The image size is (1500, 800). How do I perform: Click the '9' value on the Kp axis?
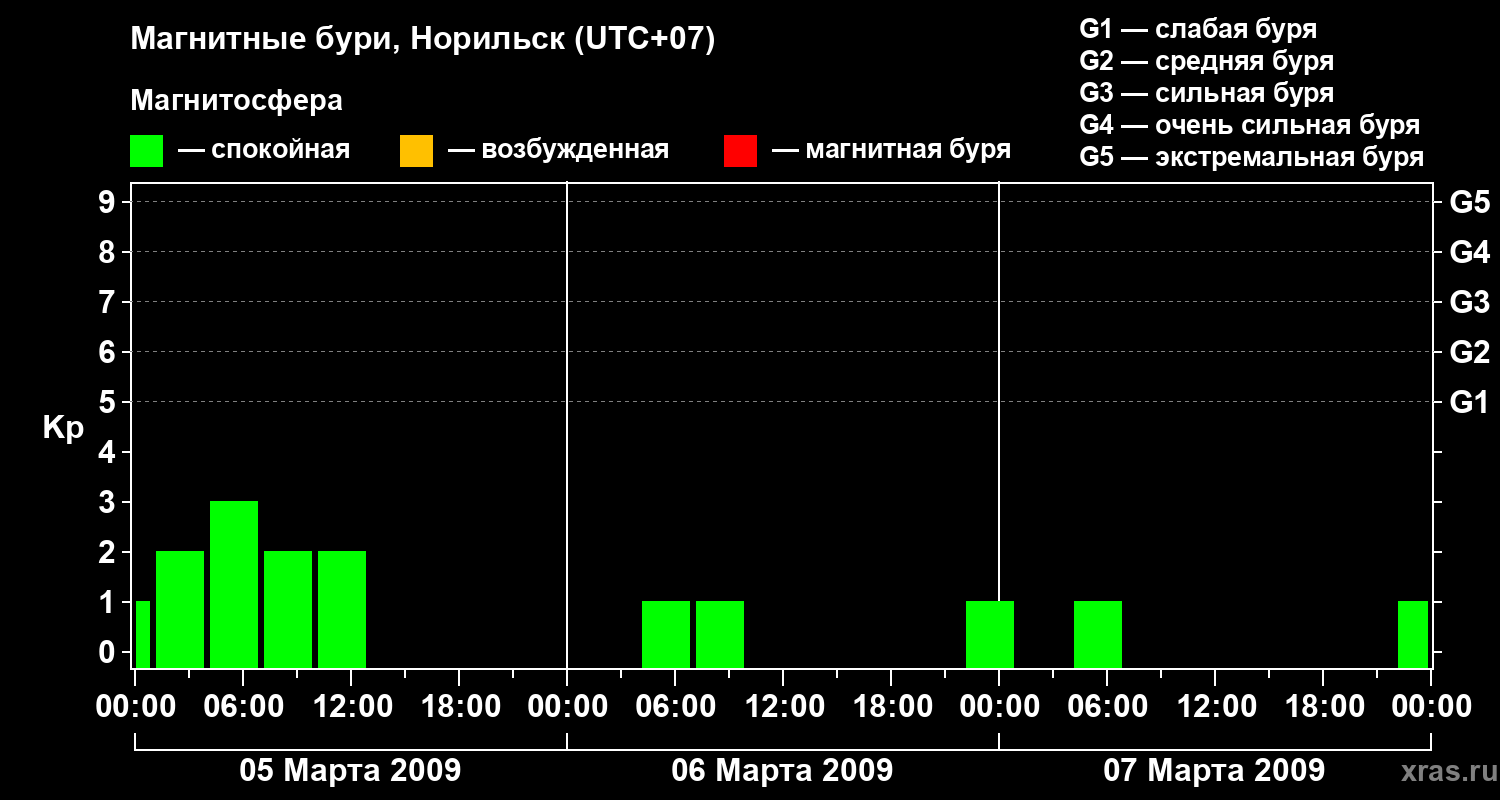109,202
